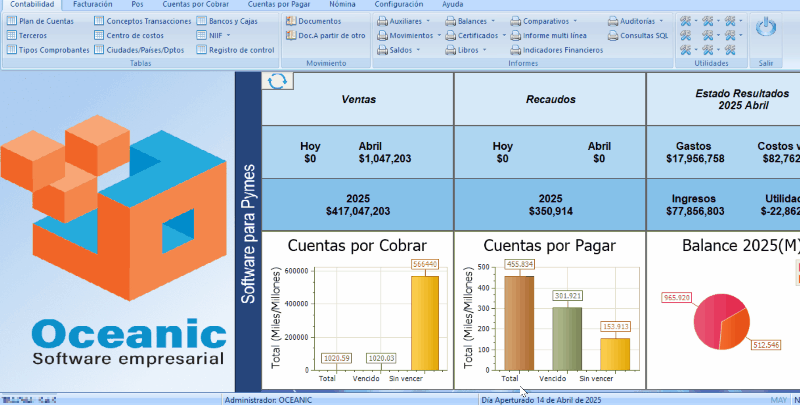Click the Terceros button
Image resolution: width=800 pixels, height=405 pixels.
pyautogui.click(x=33, y=35)
